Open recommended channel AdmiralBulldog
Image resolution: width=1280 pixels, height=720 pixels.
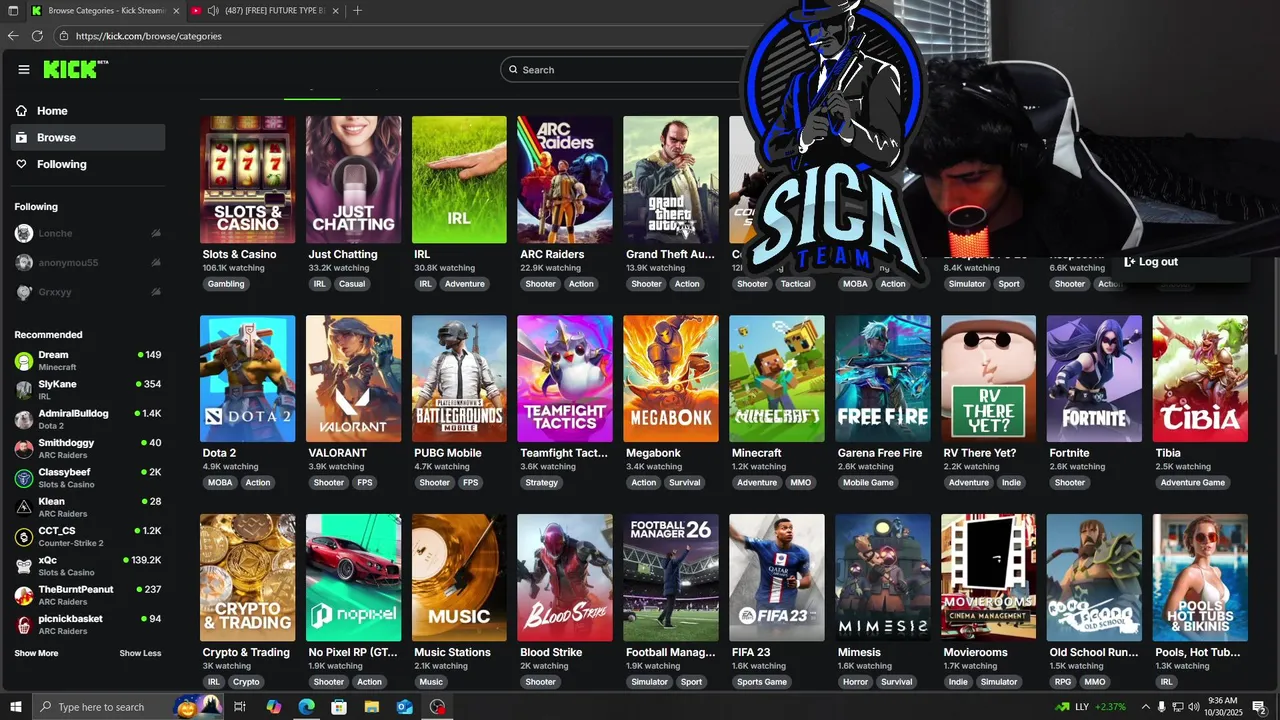[x=88, y=419]
